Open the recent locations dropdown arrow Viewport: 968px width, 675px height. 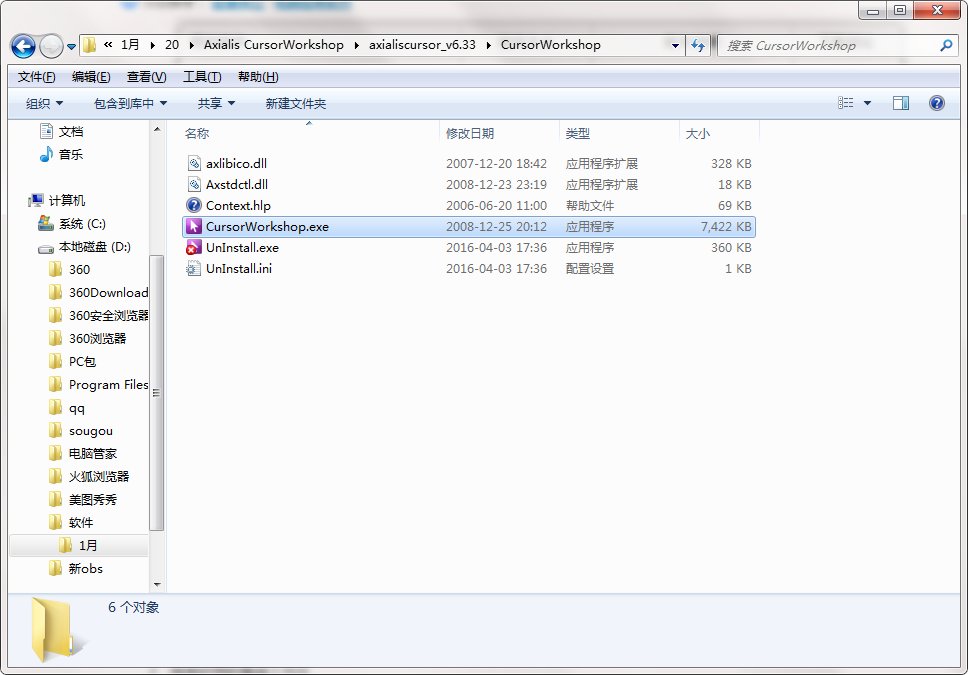pos(72,46)
